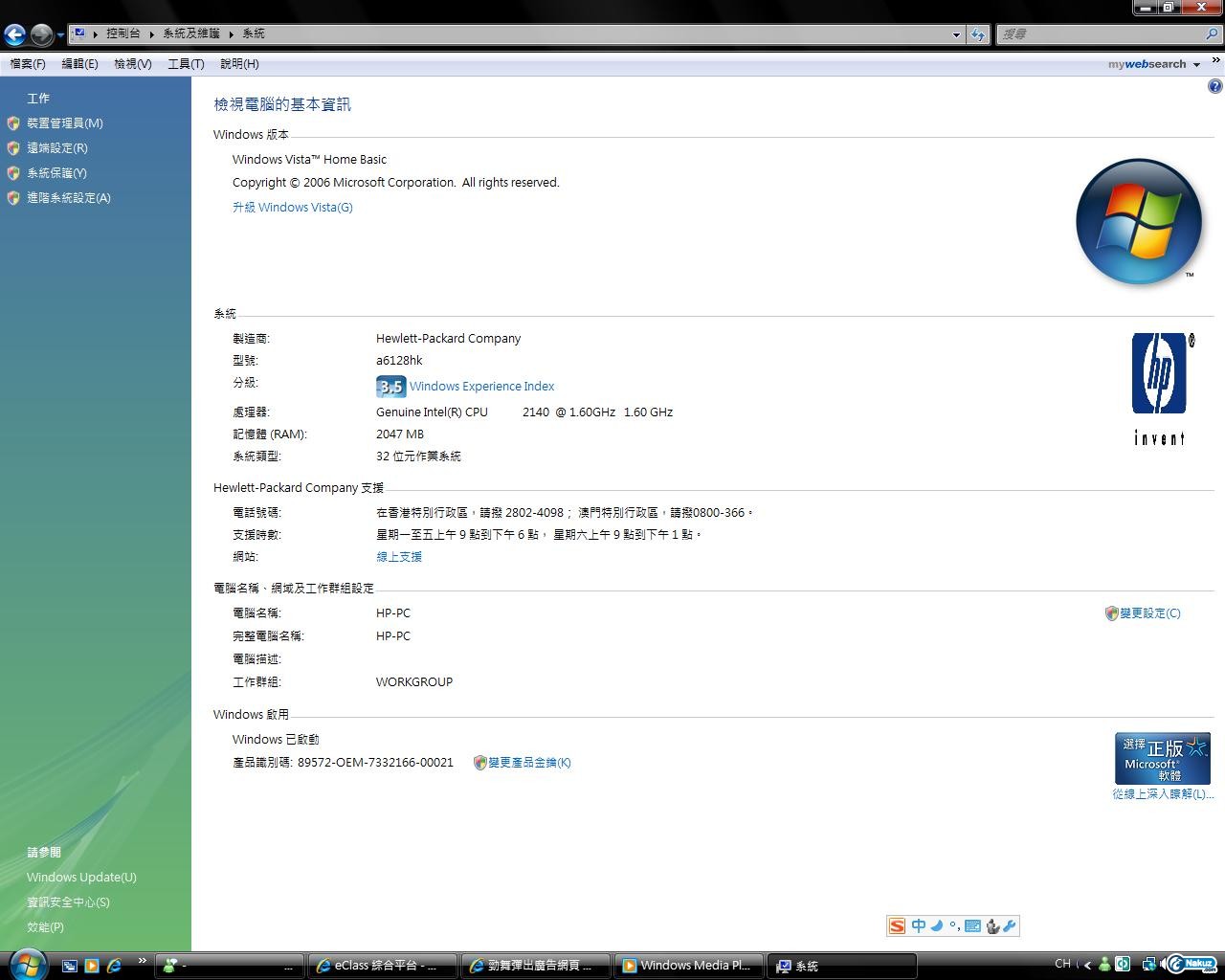Image resolution: width=1225 pixels, height=980 pixels.
Task: Expand the address bar history dropdown arrow
Action: [x=955, y=34]
